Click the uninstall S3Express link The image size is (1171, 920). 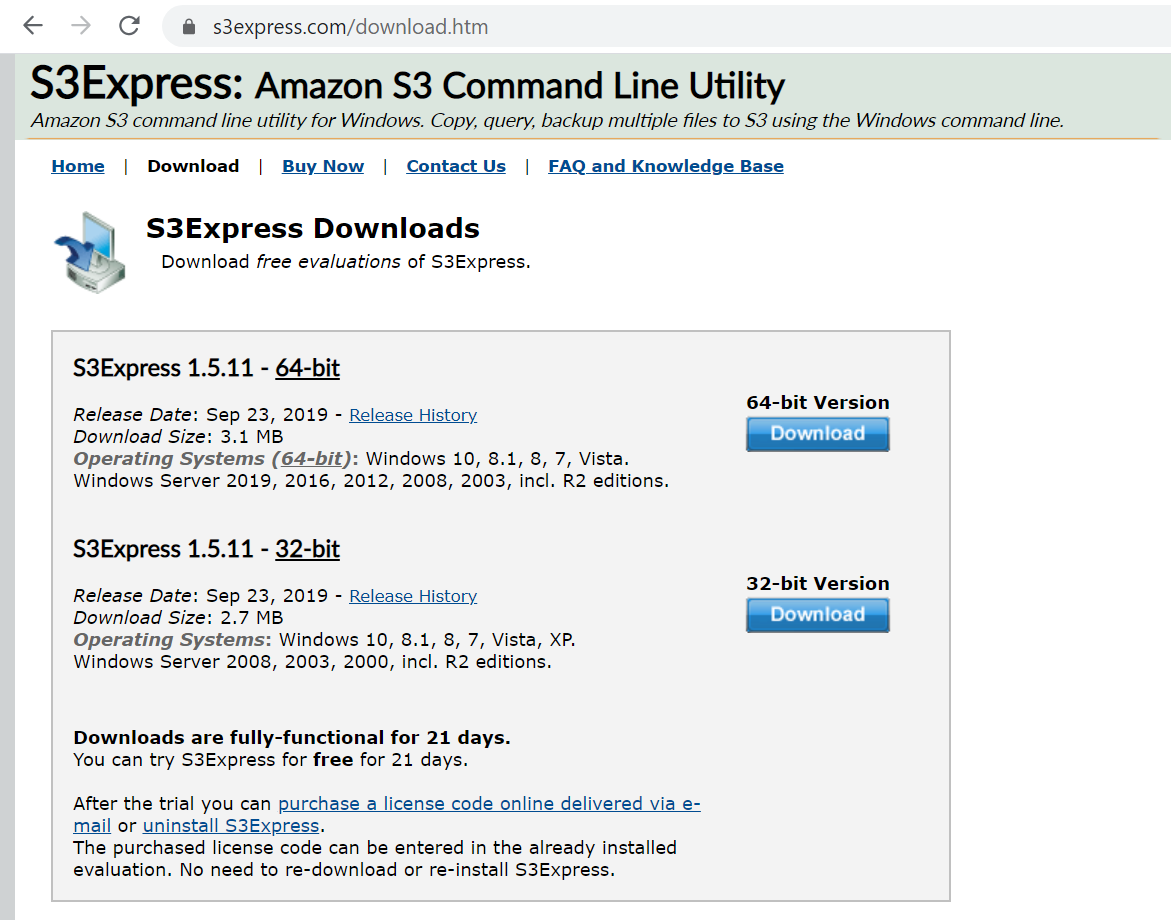231,826
